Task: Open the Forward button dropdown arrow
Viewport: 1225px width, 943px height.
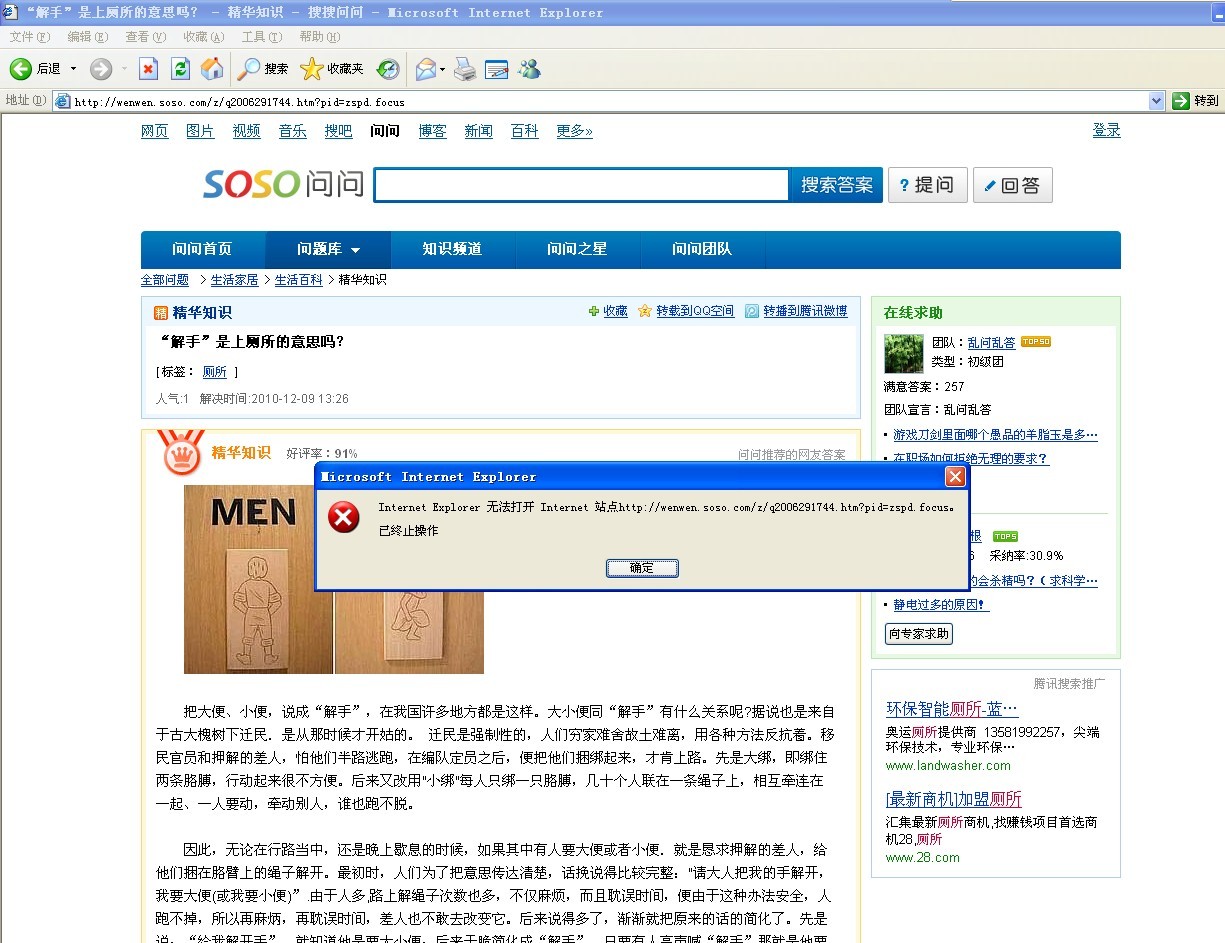Action: tap(124, 69)
